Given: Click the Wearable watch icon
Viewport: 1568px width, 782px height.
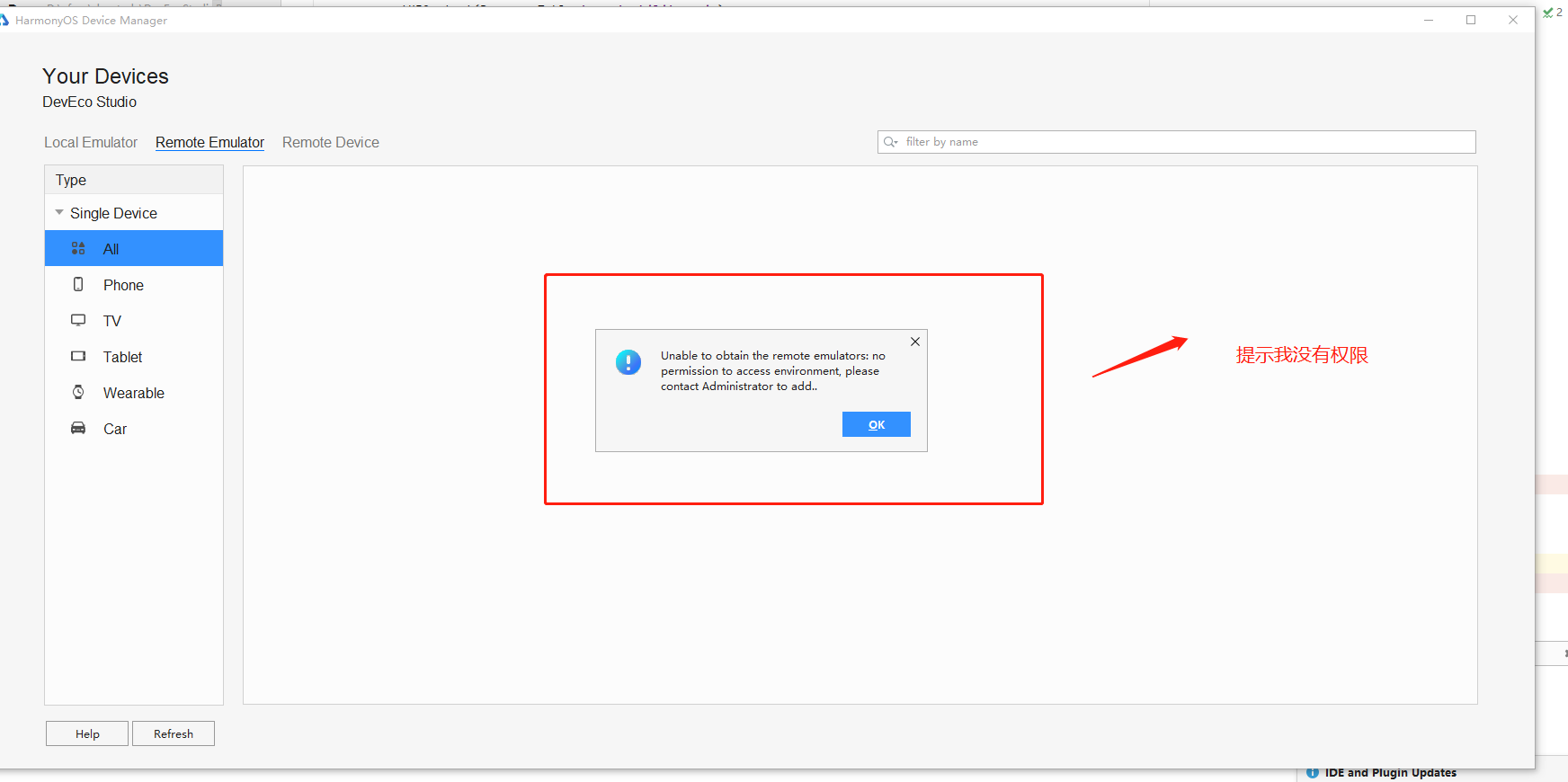Looking at the screenshot, I should click(x=78, y=392).
